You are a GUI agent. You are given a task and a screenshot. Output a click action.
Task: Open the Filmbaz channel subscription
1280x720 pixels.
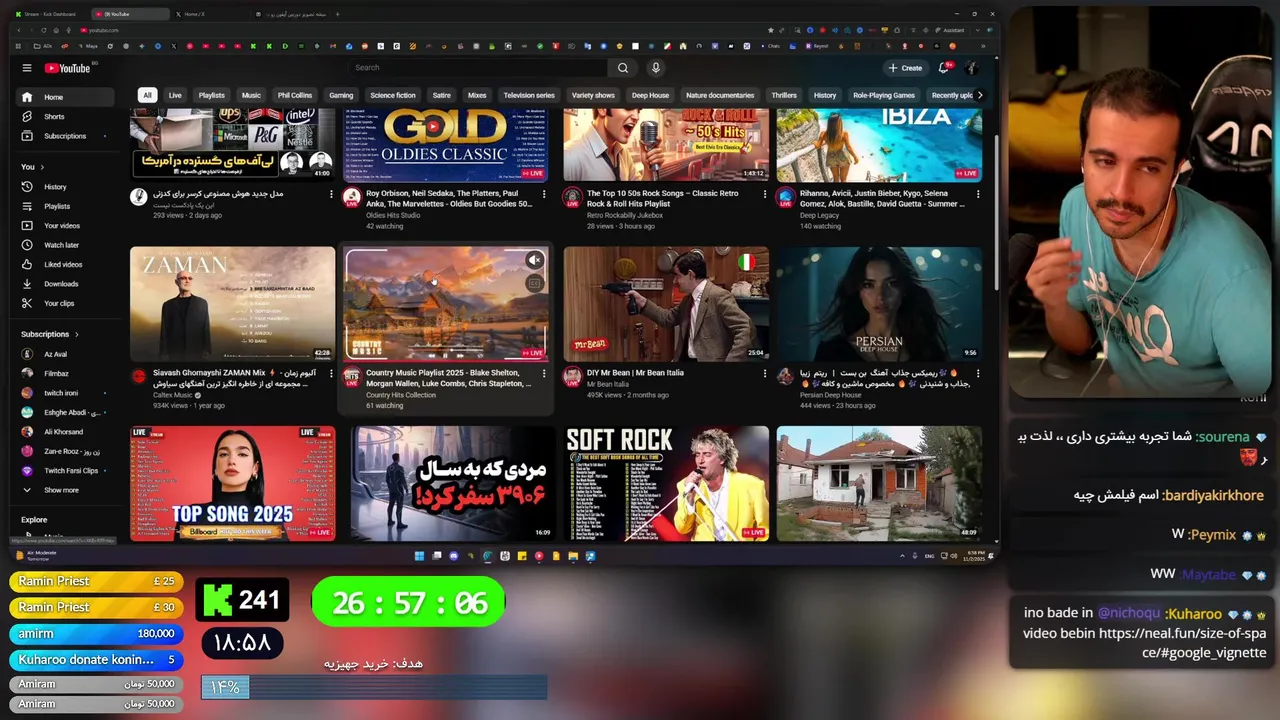pyautogui.click(x=67, y=373)
